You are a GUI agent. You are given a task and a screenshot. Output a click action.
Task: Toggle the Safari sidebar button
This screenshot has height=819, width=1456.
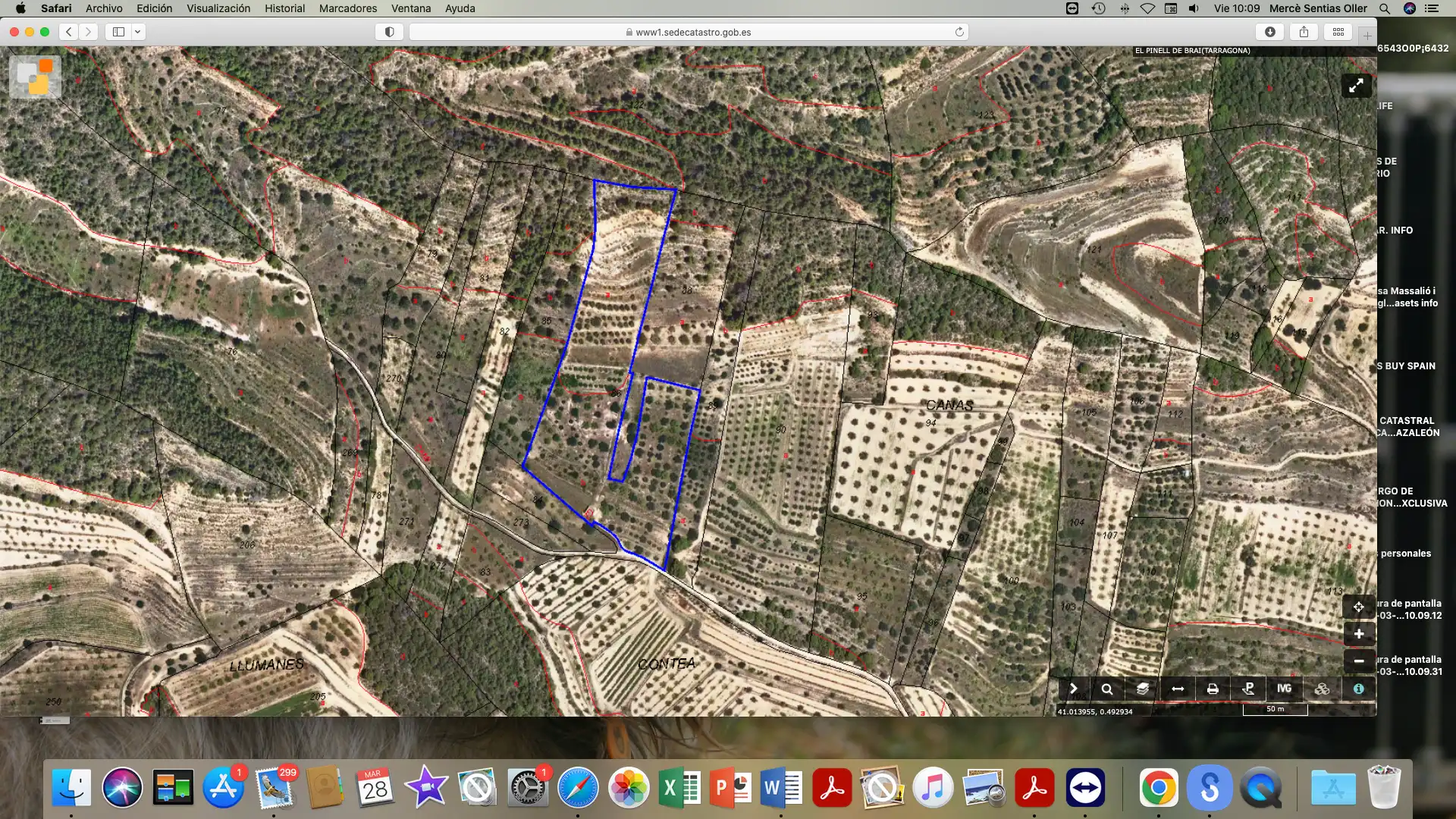[118, 32]
